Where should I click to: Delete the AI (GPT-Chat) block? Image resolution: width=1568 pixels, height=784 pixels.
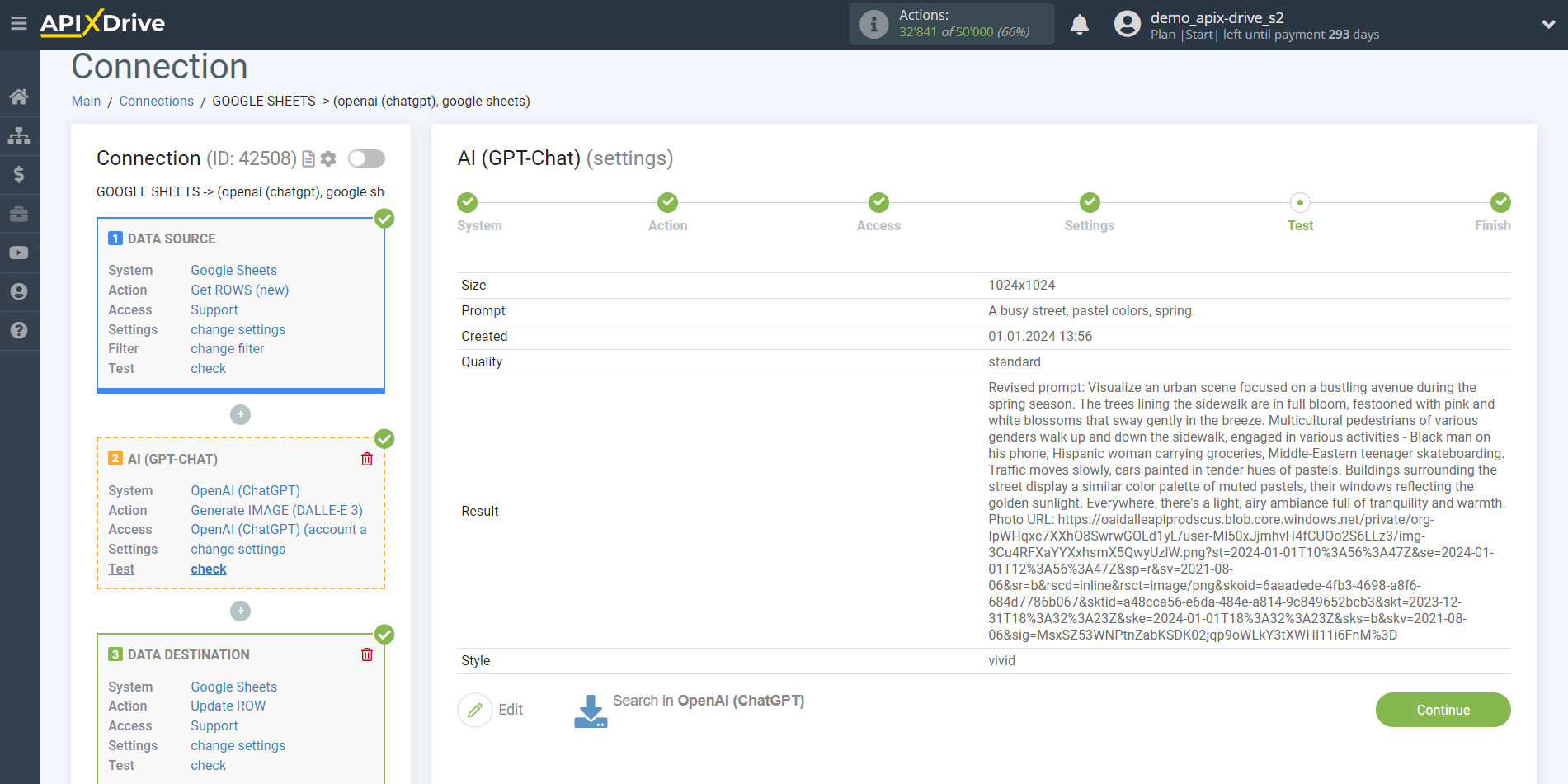click(367, 459)
